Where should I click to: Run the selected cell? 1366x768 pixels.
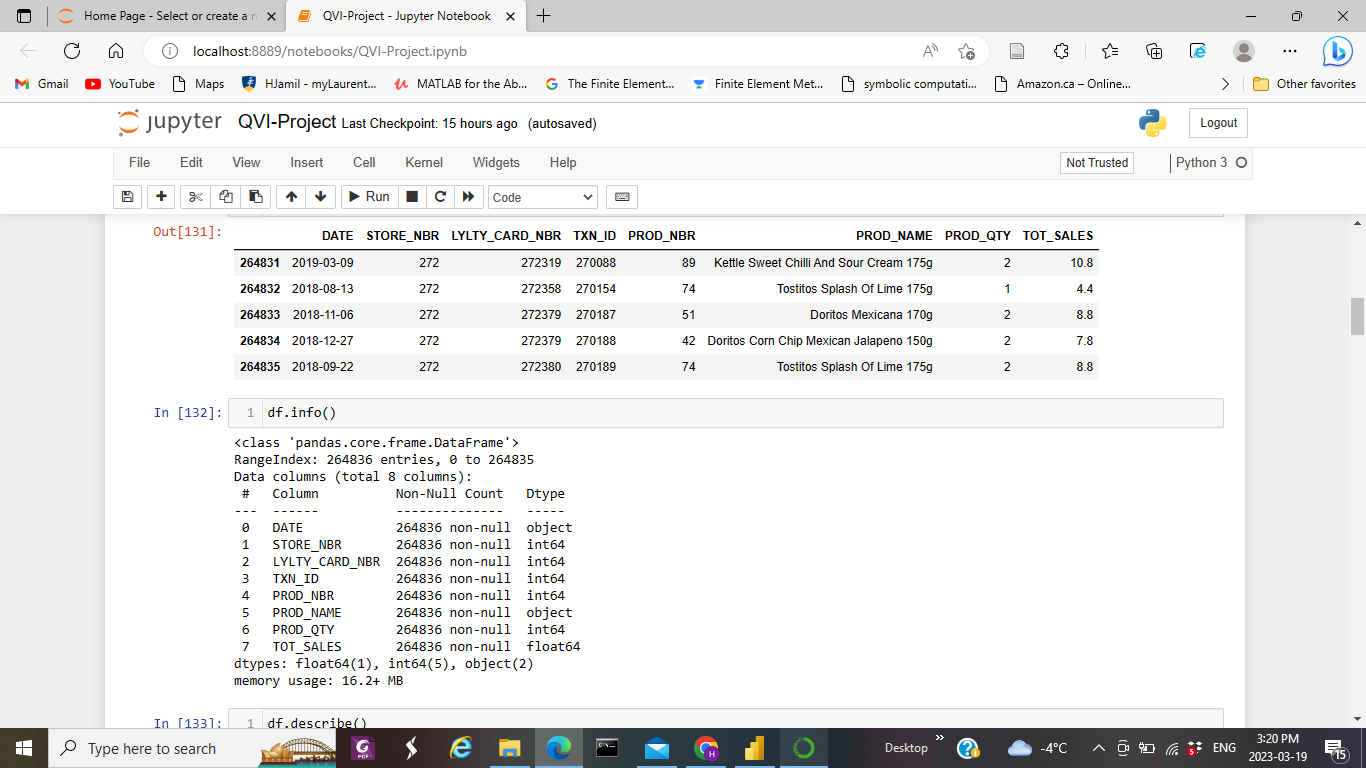pos(369,197)
